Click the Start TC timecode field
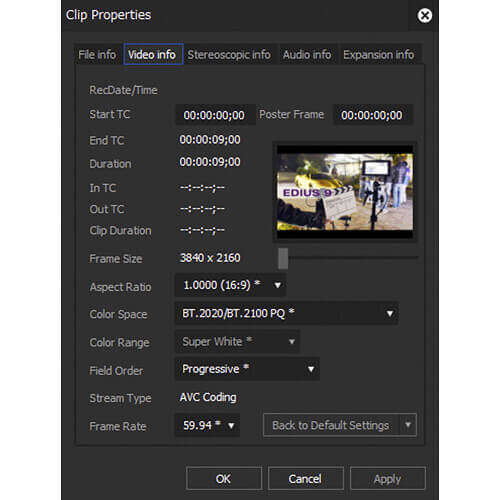Image resolution: width=500 pixels, height=500 pixels. (x=214, y=115)
